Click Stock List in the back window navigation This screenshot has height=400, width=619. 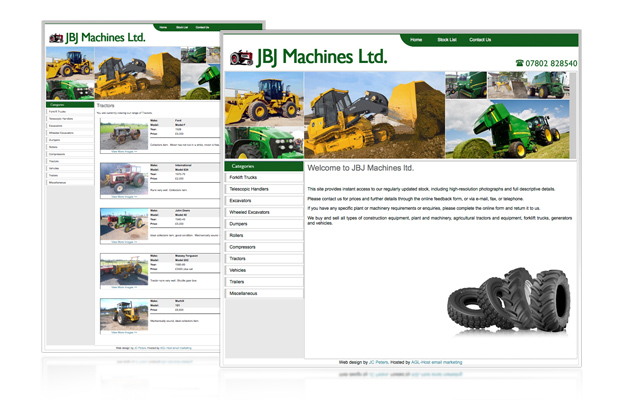point(182,27)
